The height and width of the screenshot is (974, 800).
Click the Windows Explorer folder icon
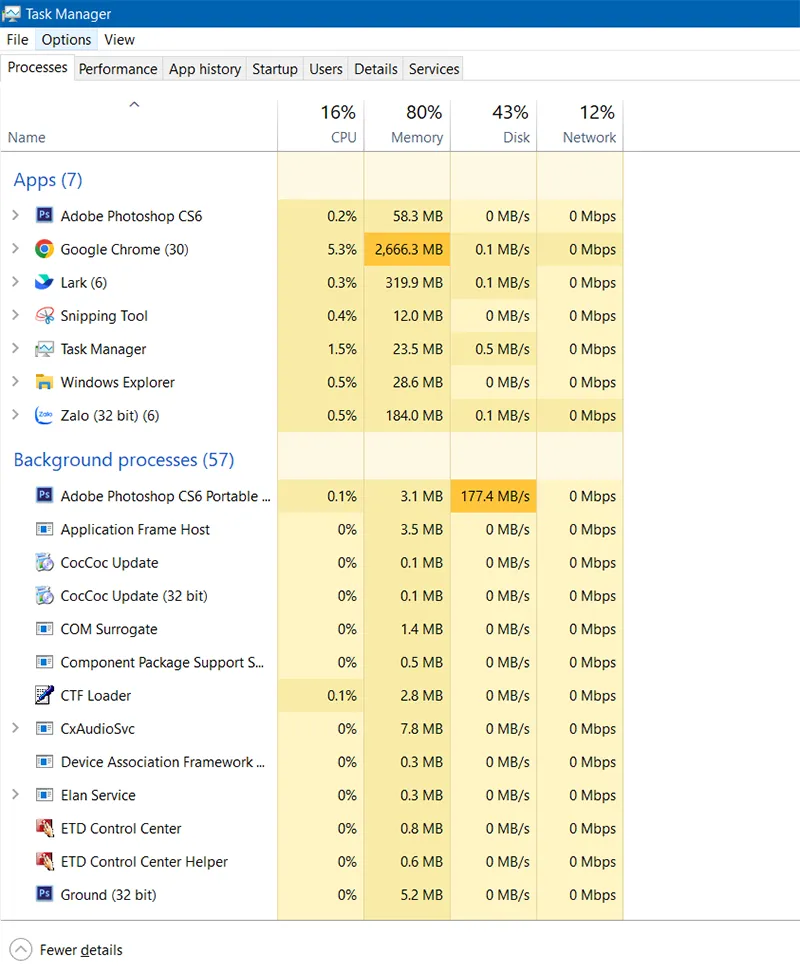(44, 382)
